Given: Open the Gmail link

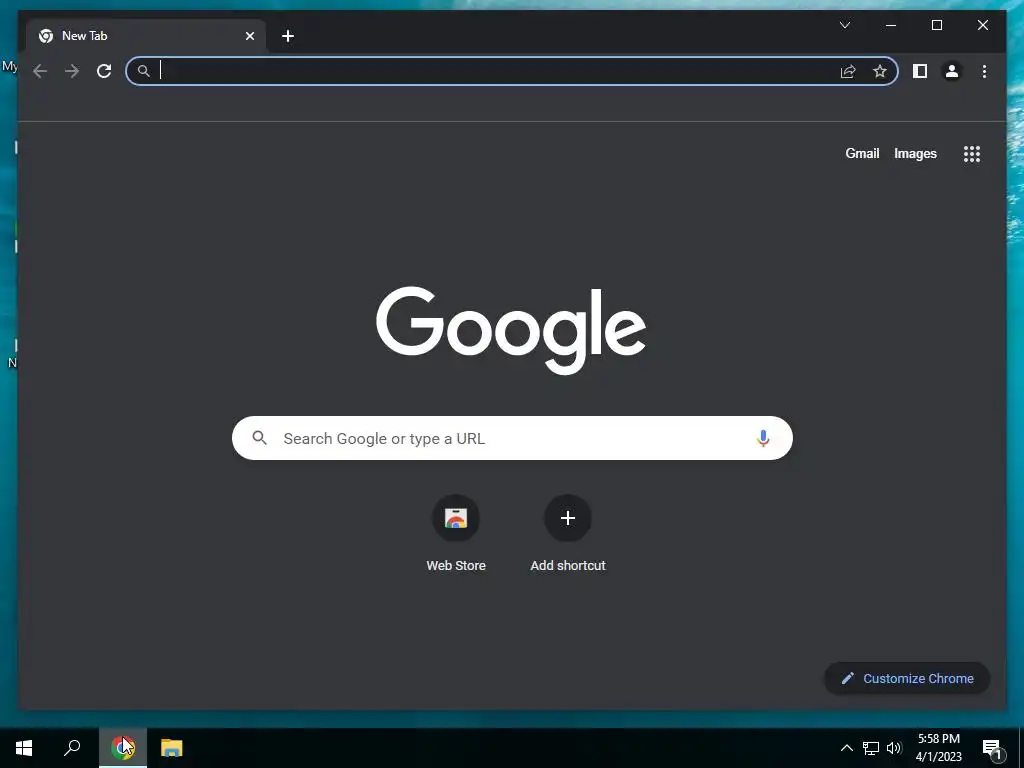Looking at the screenshot, I should (862, 153).
